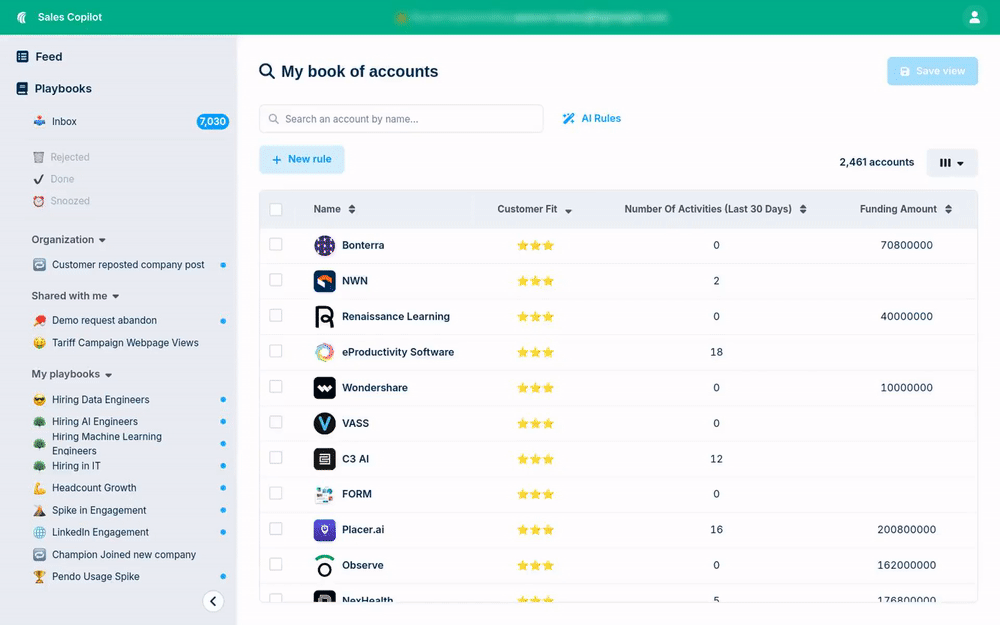Check the C3 AI row checkbox
The width and height of the screenshot is (1000, 625).
pos(276,458)
